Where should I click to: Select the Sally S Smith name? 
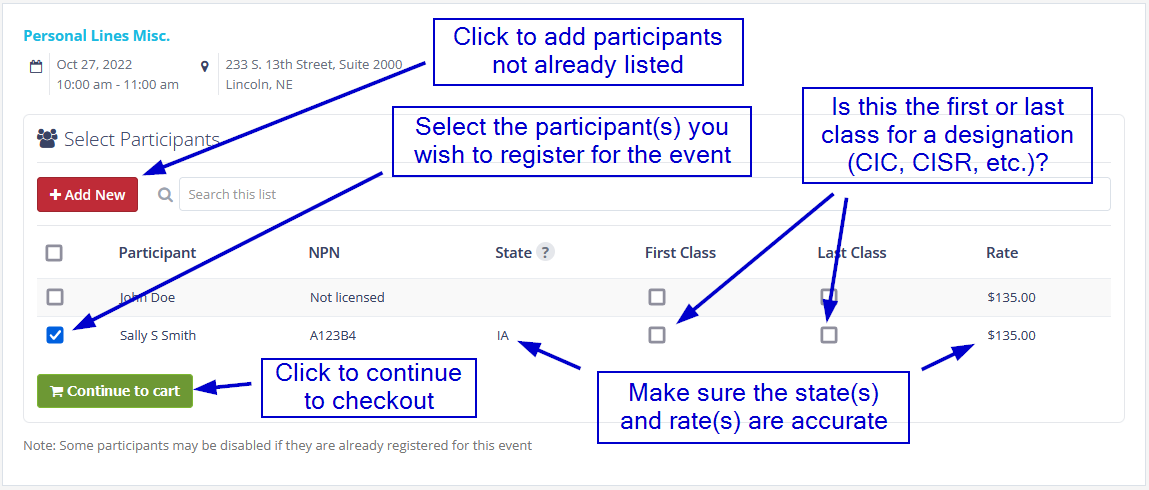point(158,336)
